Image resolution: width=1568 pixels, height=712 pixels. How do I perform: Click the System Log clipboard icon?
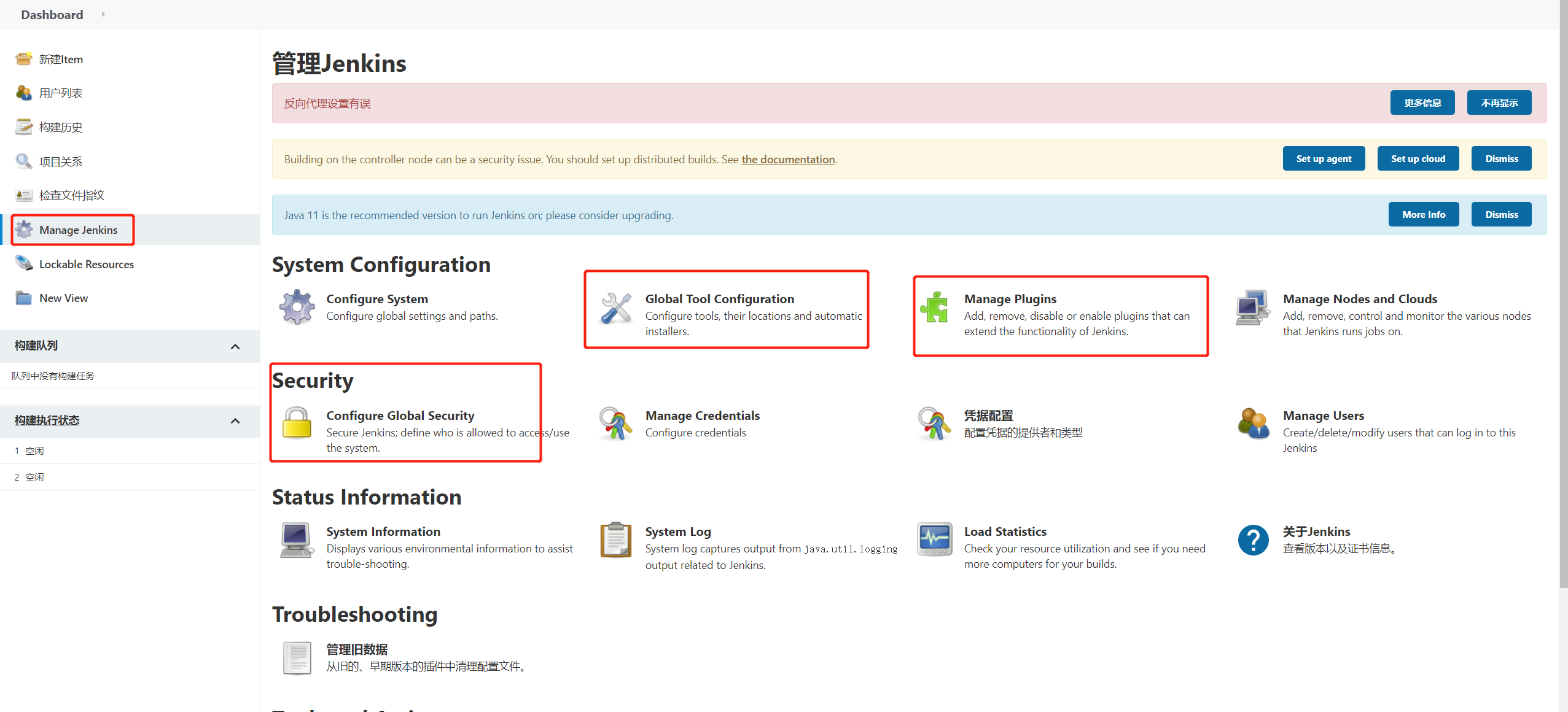616,540
